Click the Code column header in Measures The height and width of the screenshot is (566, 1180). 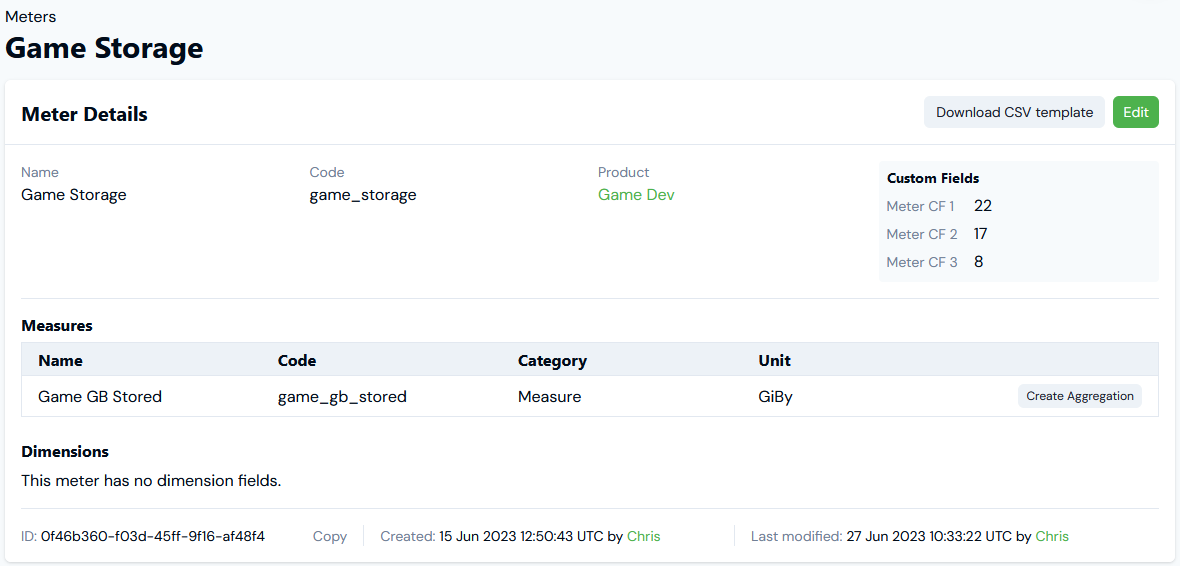(x=297, y=361)
